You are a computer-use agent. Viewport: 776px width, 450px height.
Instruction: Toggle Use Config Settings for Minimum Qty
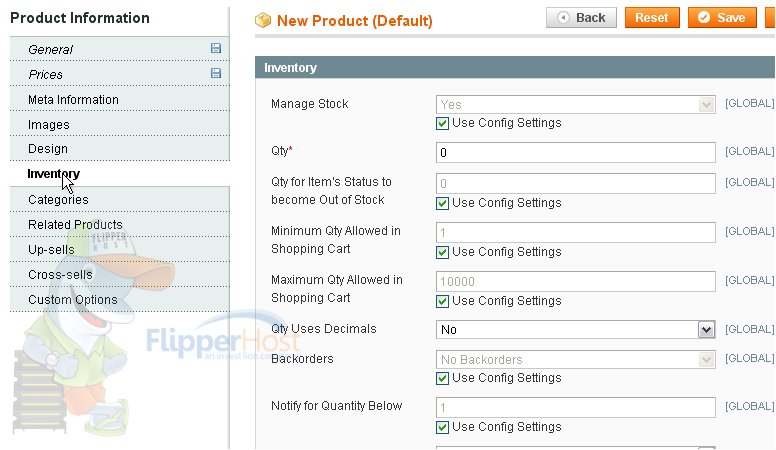click(442, 252)
